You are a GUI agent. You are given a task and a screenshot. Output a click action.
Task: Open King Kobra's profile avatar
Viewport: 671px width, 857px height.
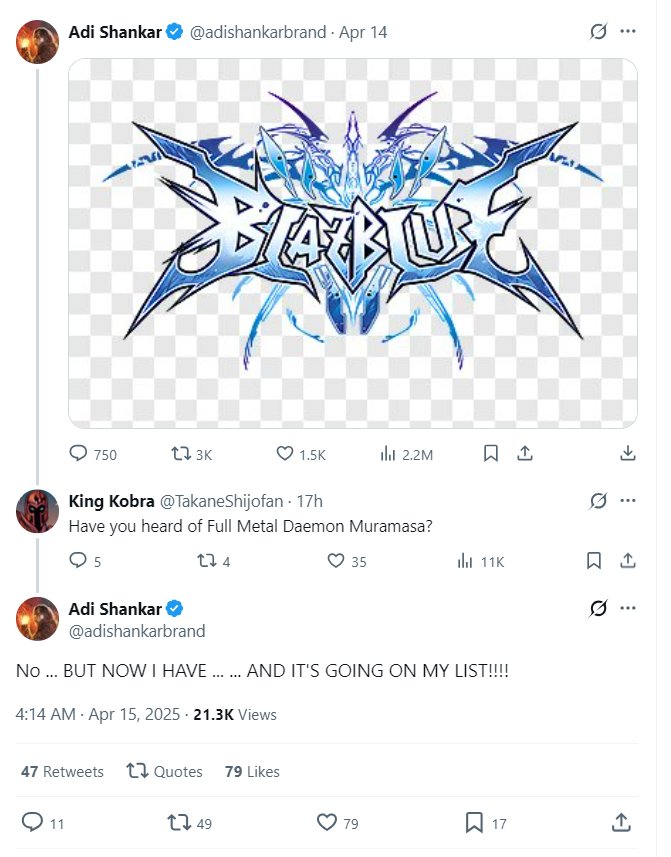(x=38, y=511)
